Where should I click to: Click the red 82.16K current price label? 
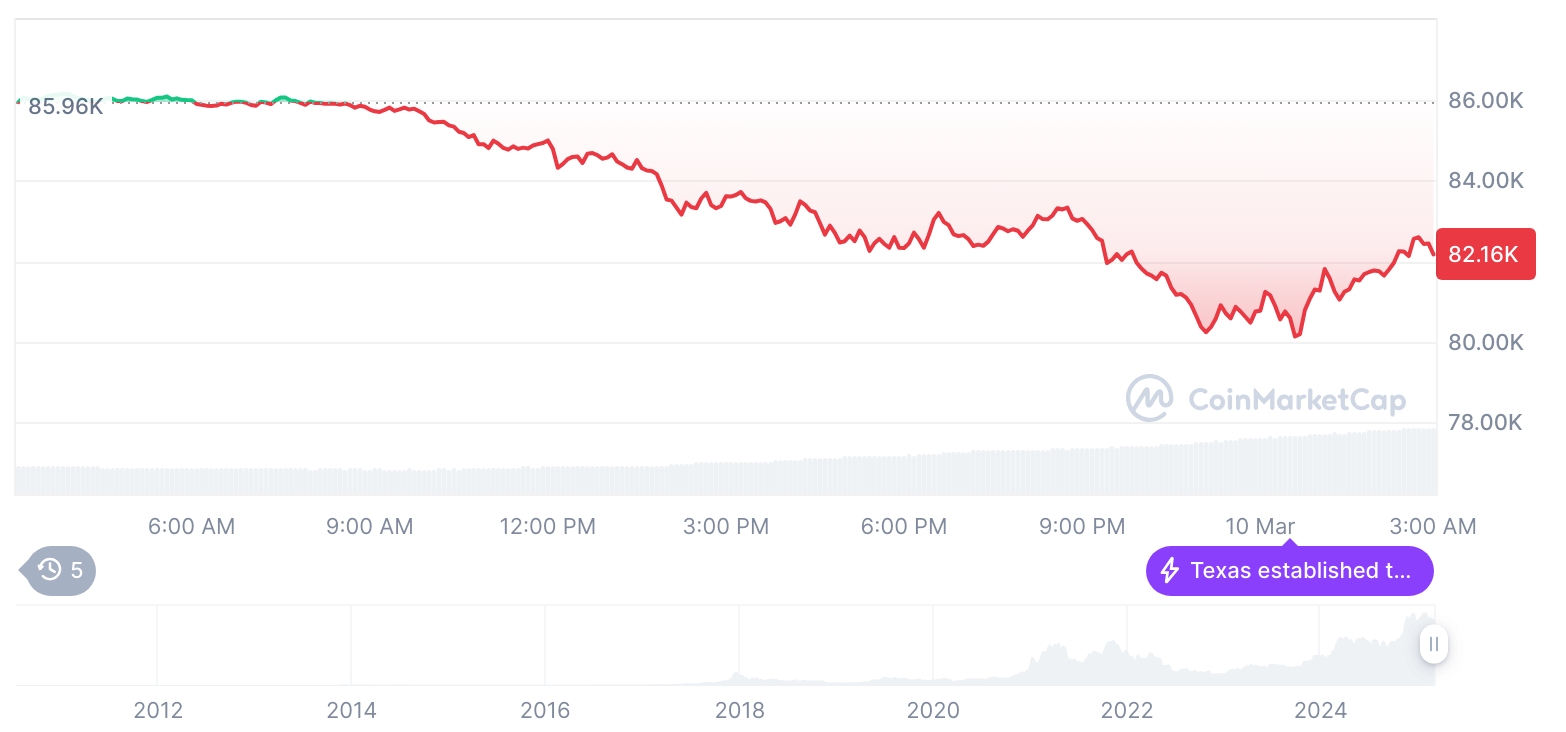(x=1484, y=254)
